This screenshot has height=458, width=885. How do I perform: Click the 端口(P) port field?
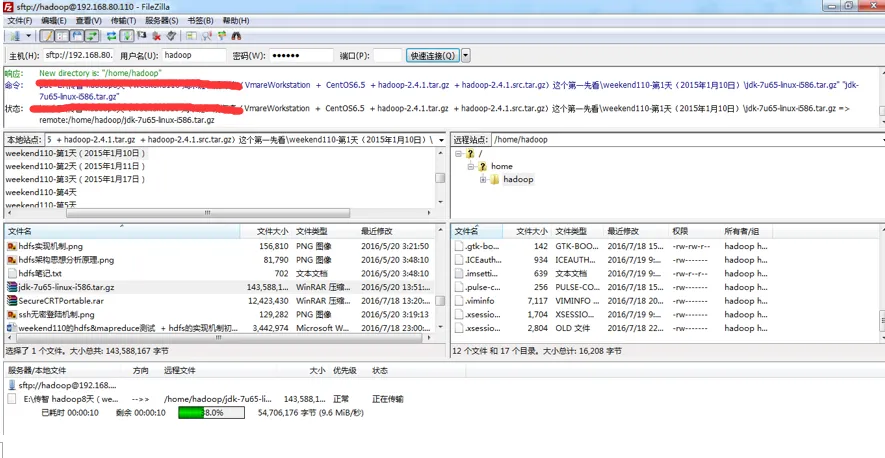pos(387,55)
